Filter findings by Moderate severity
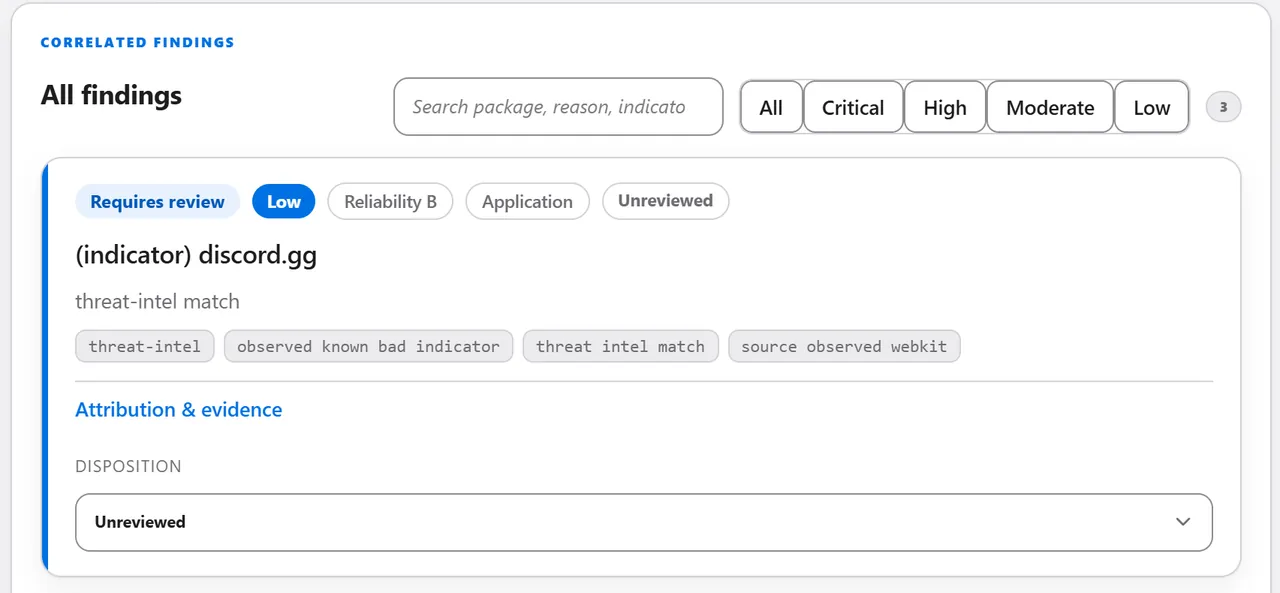Viewport: 1280px width, 593px height. pos(1050,107)
